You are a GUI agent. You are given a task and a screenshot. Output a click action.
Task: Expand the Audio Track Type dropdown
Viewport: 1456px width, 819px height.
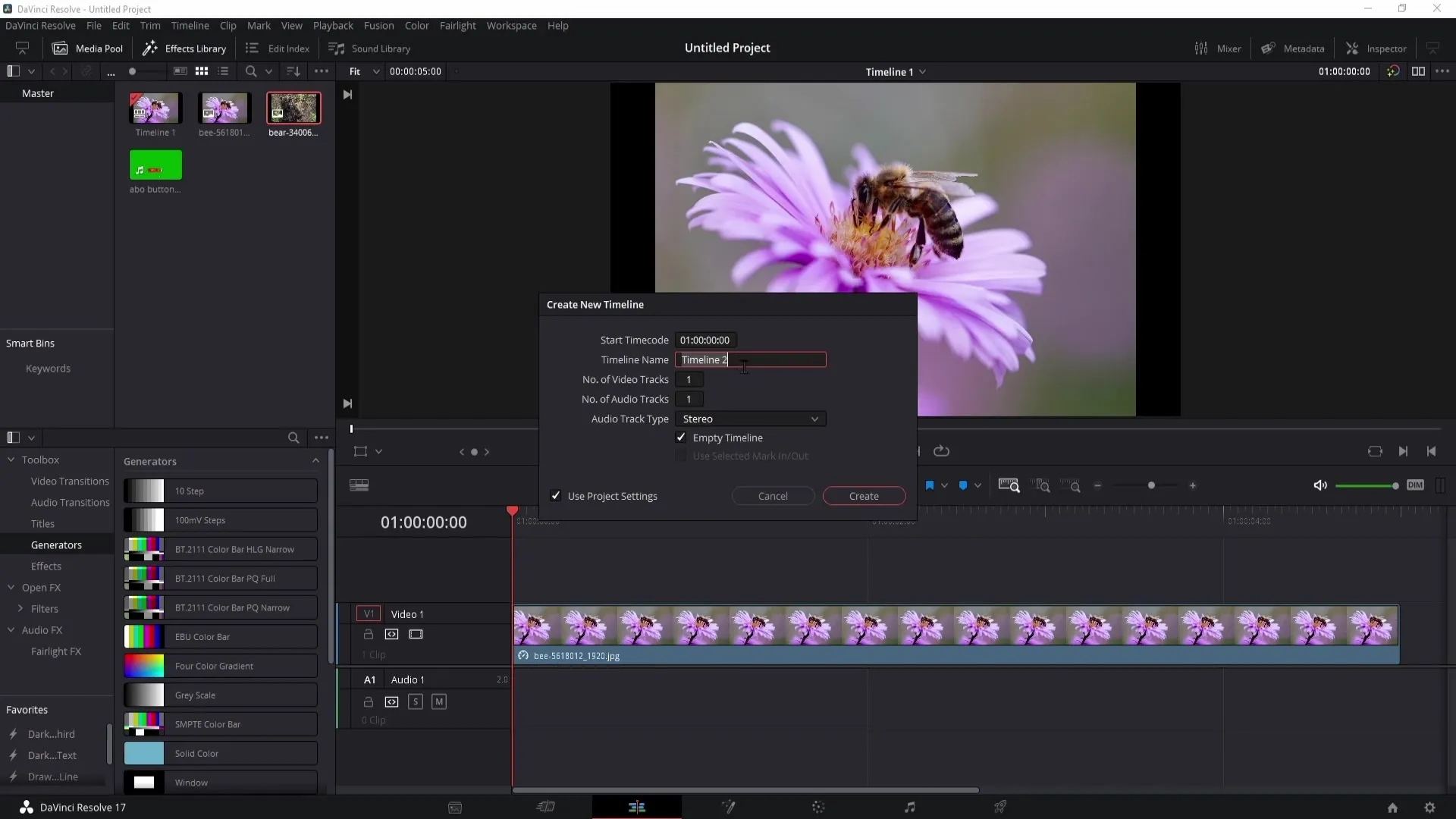coord(751,419)
